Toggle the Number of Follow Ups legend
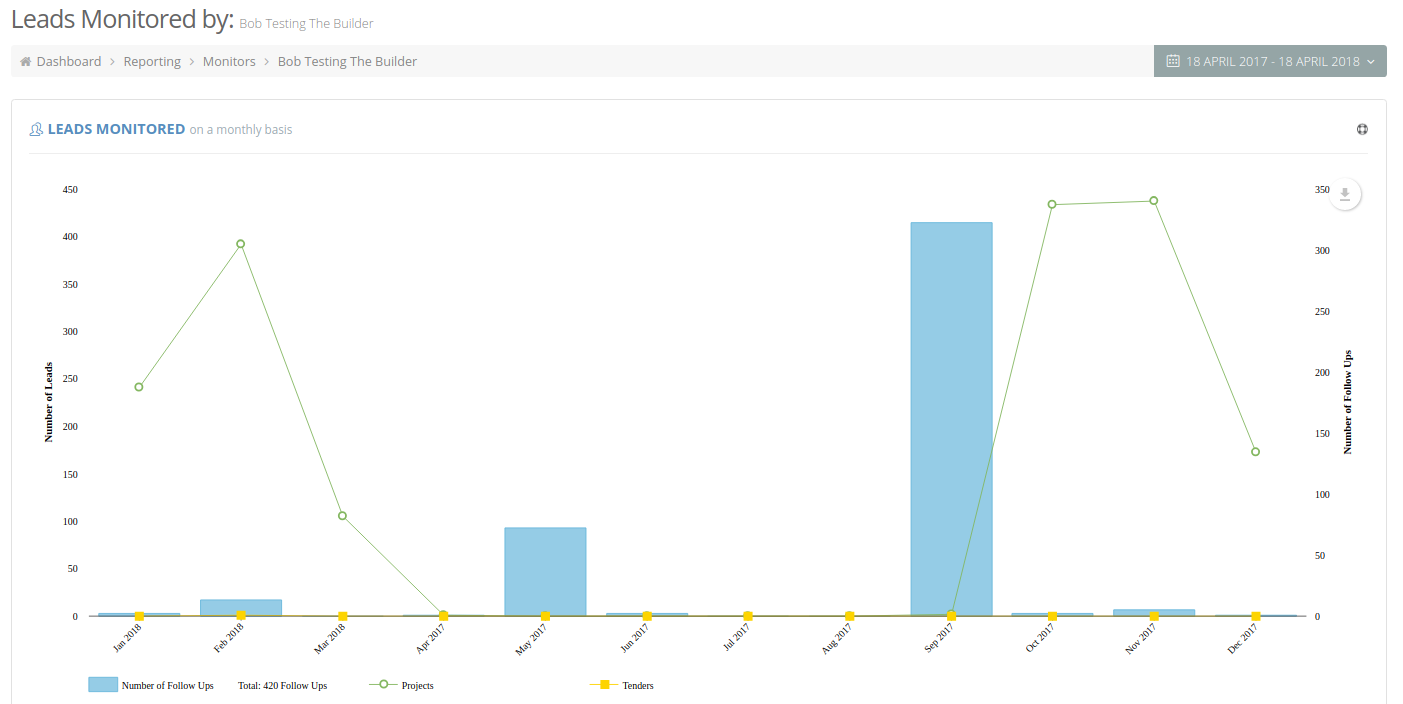The height and width of the screenshot is (704, 1403). point(151,685)
